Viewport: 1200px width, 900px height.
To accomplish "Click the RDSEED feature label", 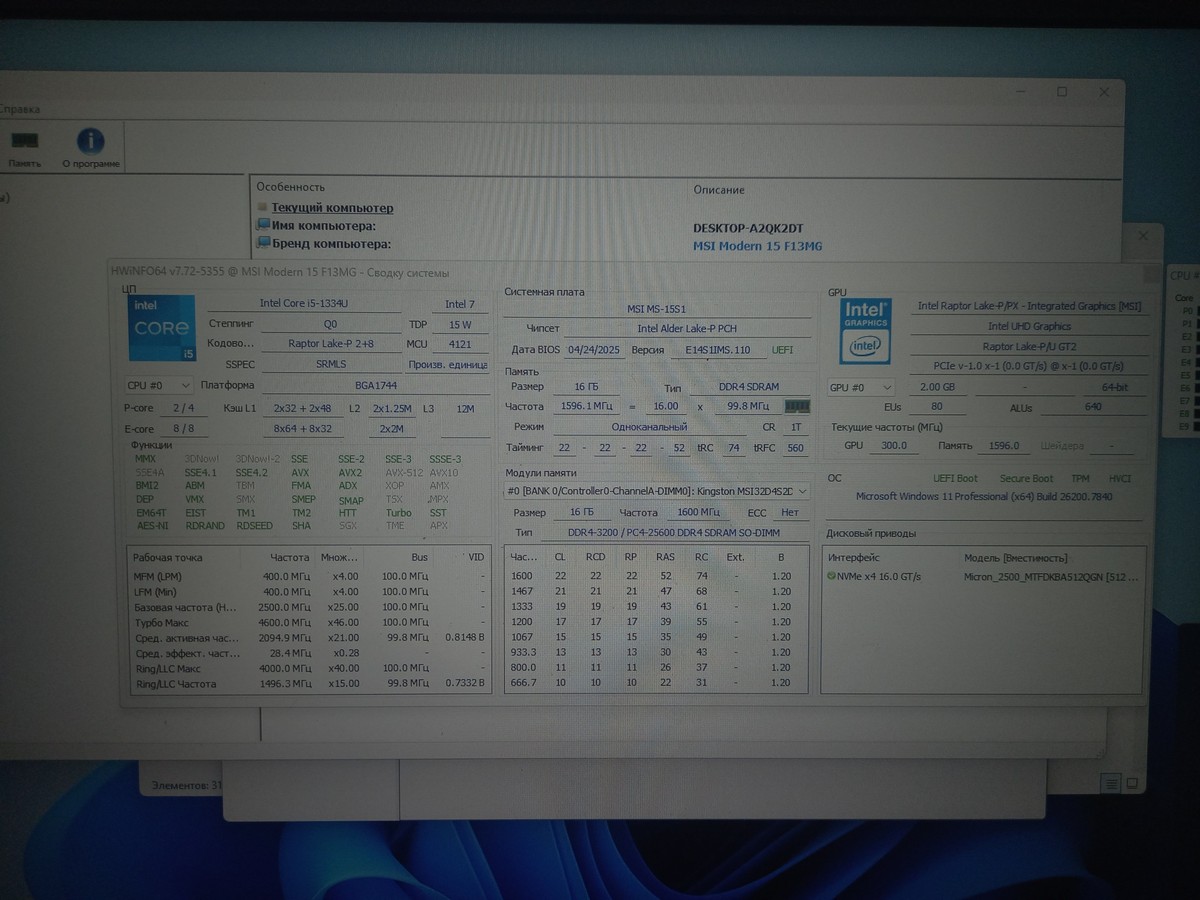I will pos(254,526).
